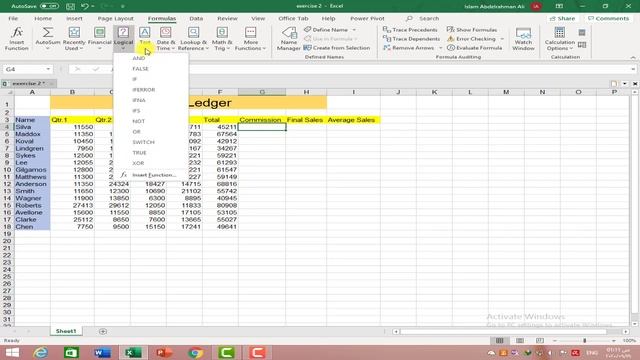Screen dimensions: 640x360
Task: Click Calculate Sheet icon
Action: (582, 45)
